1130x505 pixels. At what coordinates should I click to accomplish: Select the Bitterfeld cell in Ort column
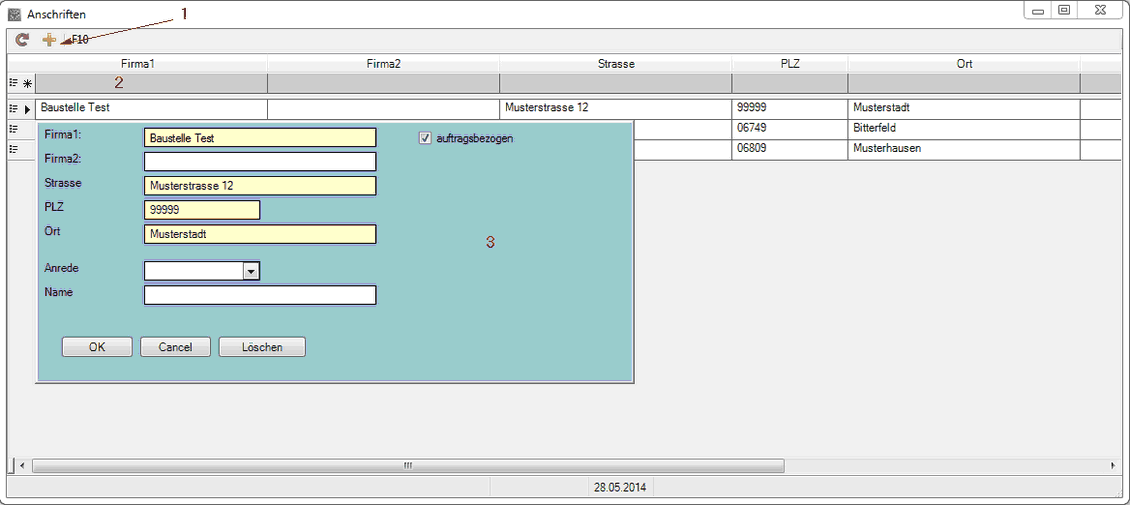point(963,129)
